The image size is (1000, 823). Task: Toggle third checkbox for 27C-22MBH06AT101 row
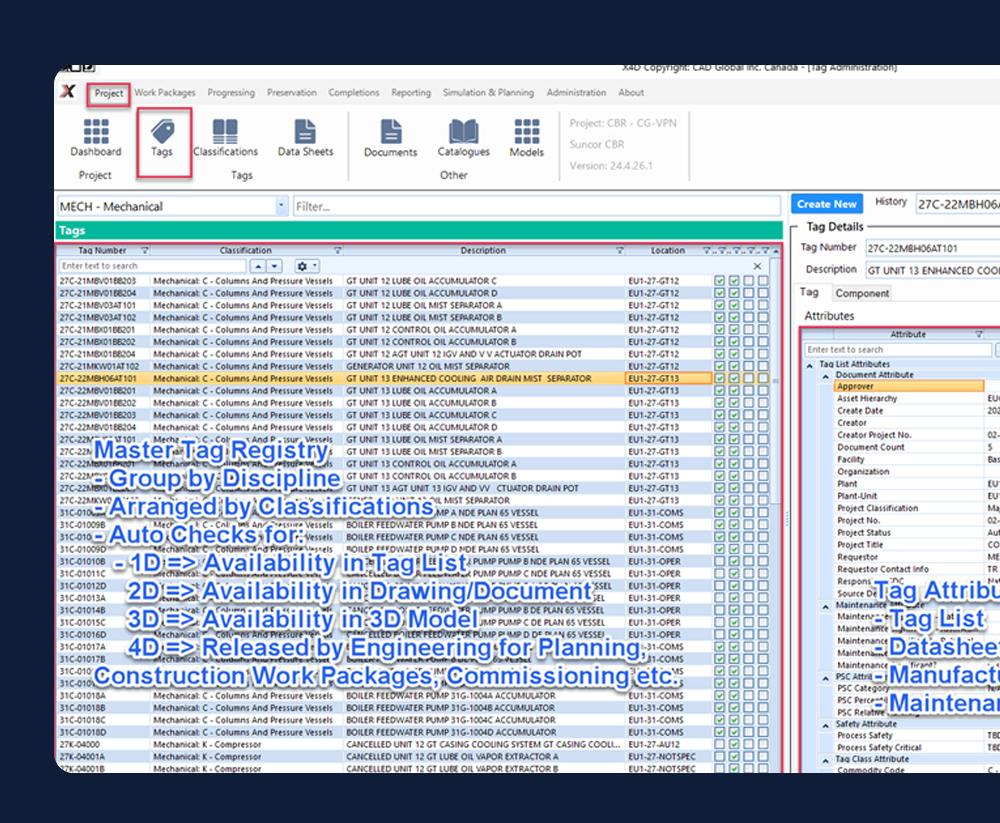749,378
